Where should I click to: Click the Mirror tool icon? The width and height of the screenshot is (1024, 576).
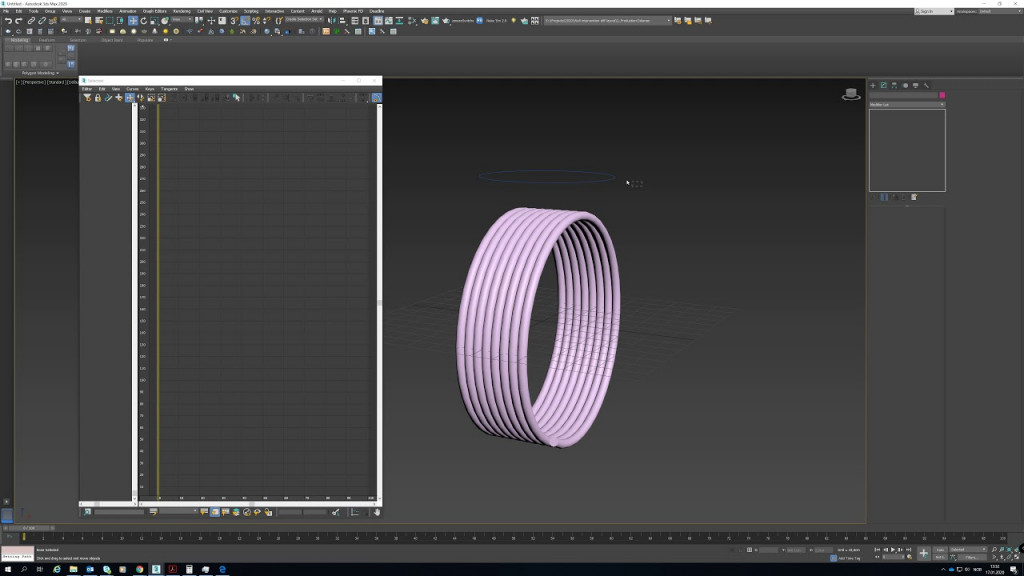tap(329, 23)
